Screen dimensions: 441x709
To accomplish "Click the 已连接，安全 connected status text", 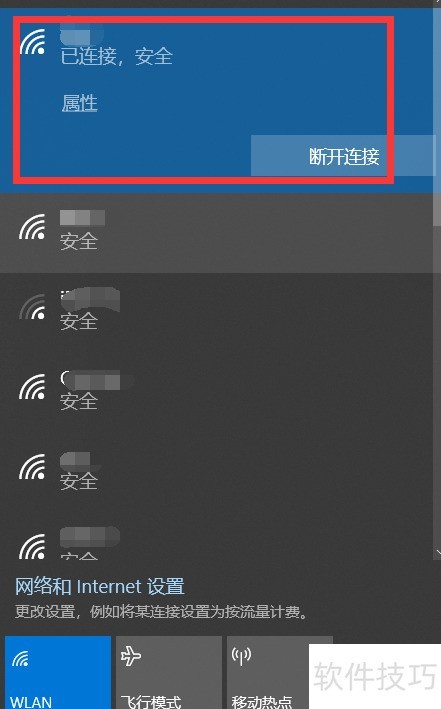I will click(117, 57).
